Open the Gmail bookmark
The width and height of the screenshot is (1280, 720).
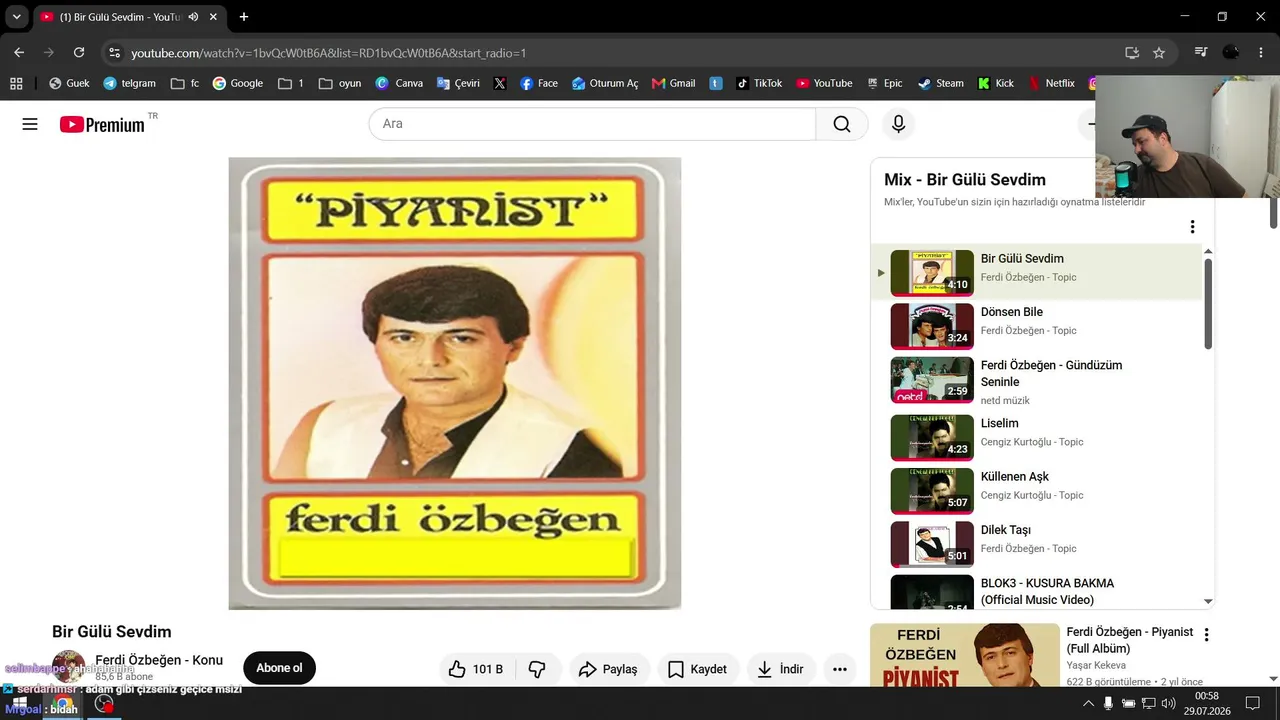pos(673,83)
